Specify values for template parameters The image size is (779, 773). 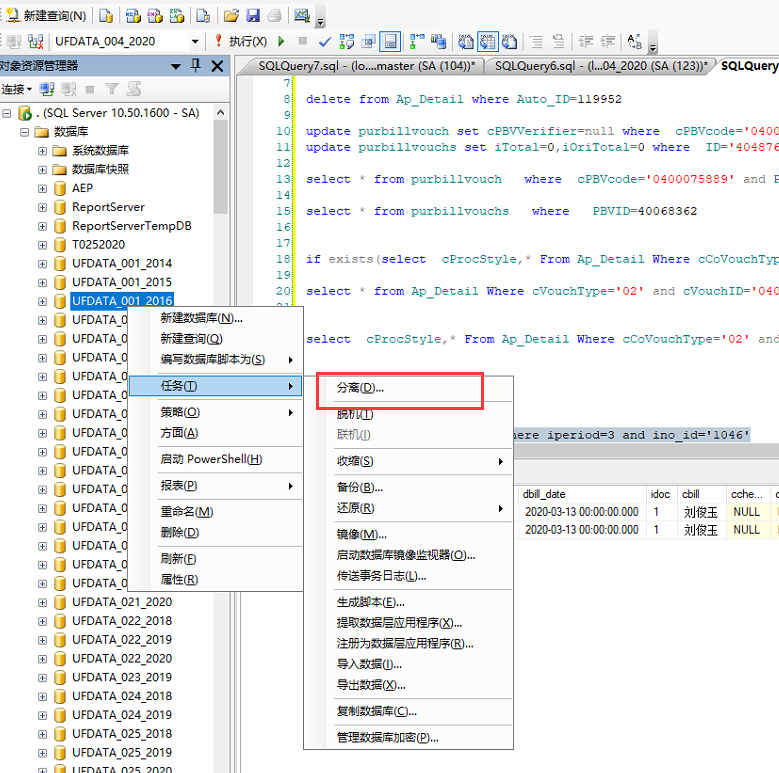[x=634, y=42]
